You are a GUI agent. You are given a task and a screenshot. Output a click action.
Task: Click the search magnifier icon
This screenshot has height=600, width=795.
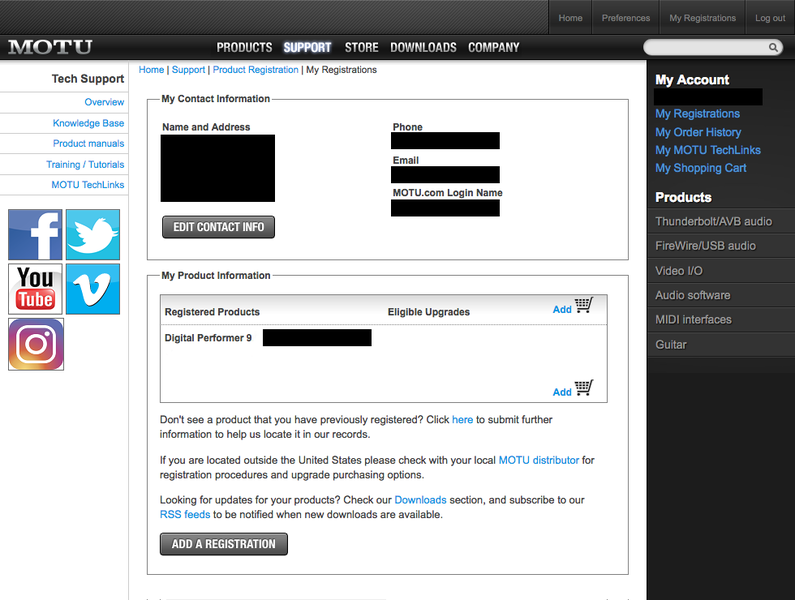pos(773,47)
